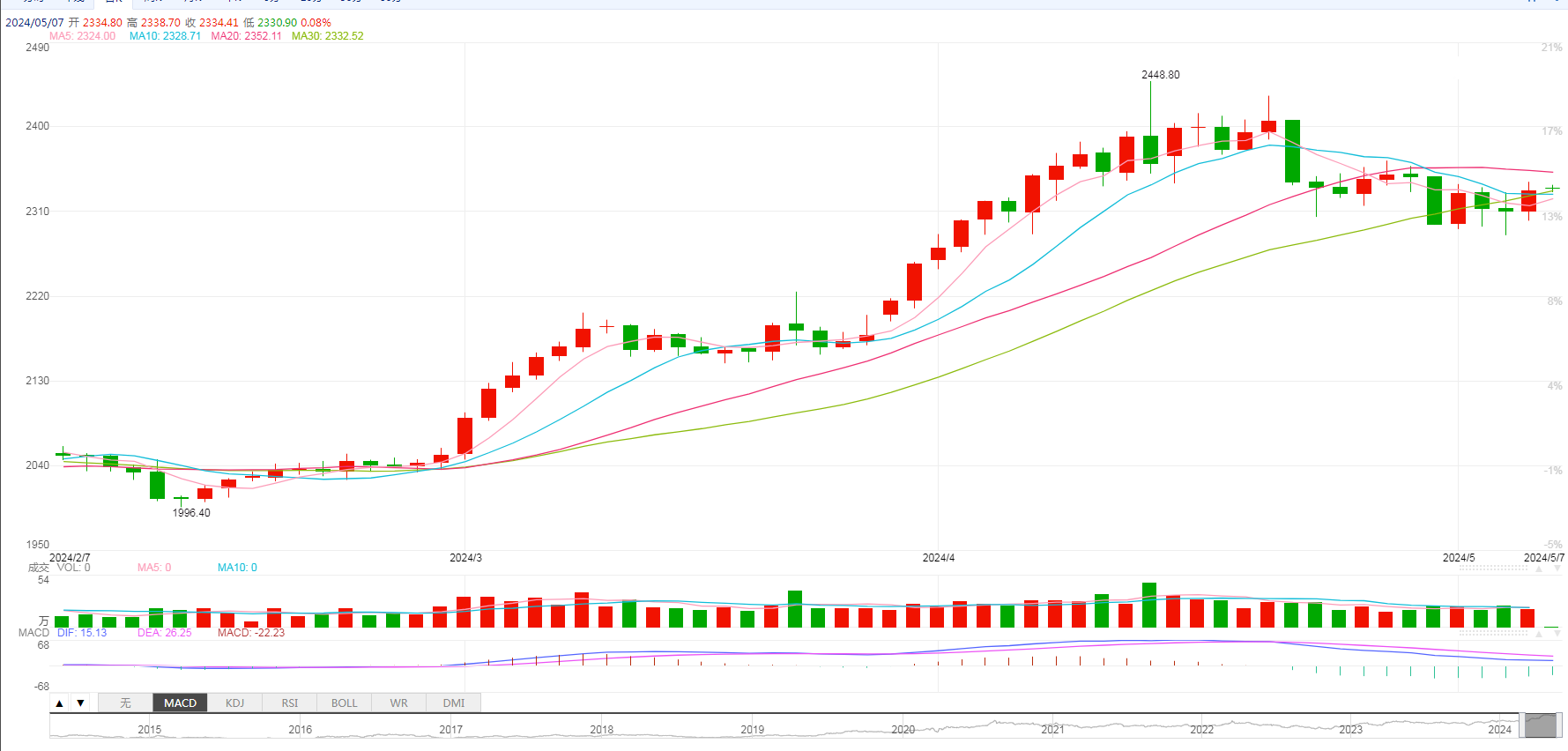Click the 1996.40 low price label

[191, 513]
